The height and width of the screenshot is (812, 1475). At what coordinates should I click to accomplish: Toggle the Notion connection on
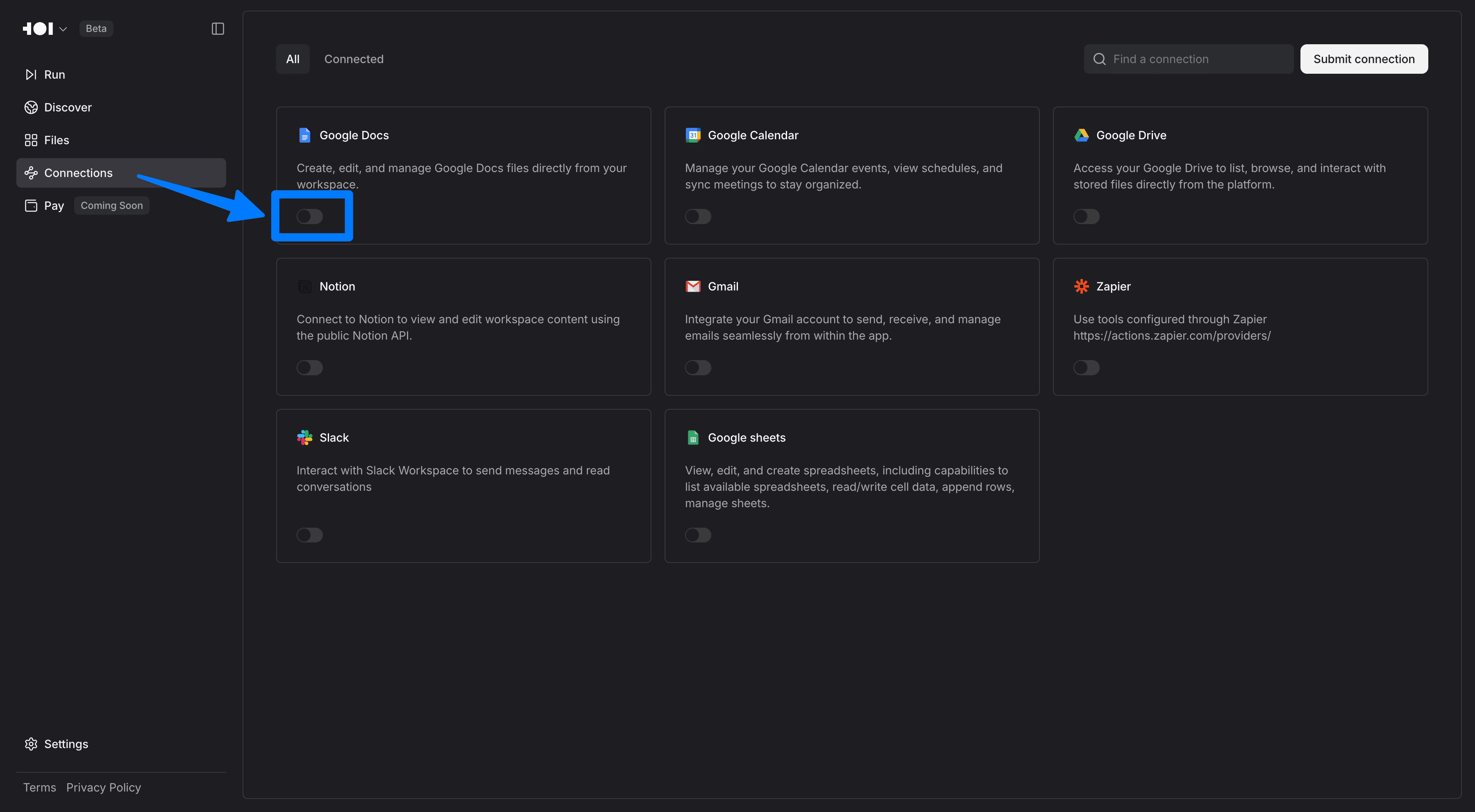click(x=310, y=367)
